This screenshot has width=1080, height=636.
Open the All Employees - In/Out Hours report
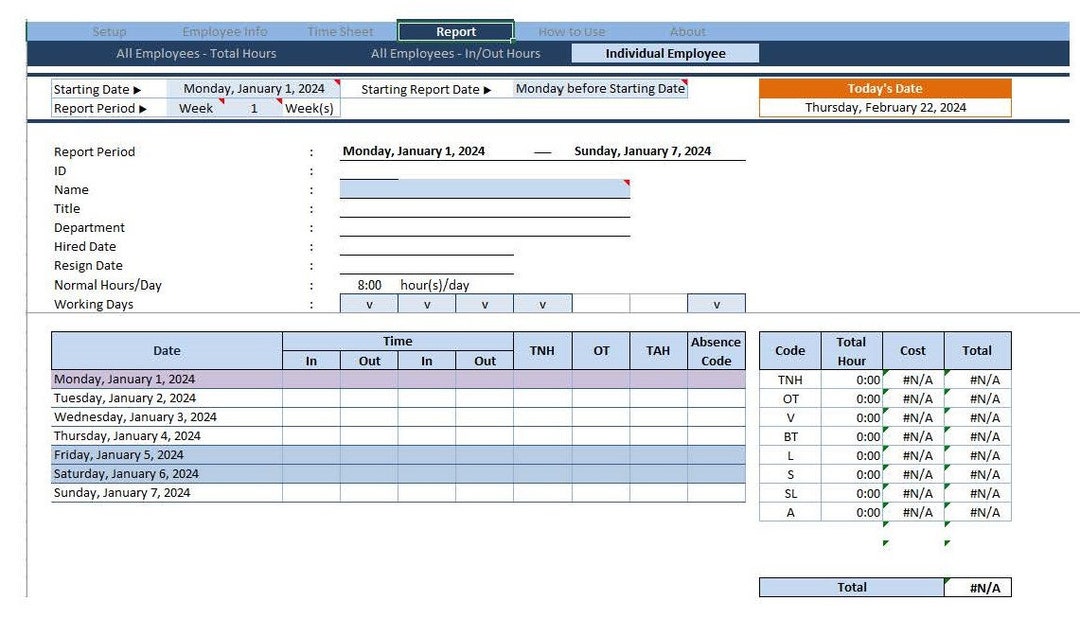pos(457,53)
